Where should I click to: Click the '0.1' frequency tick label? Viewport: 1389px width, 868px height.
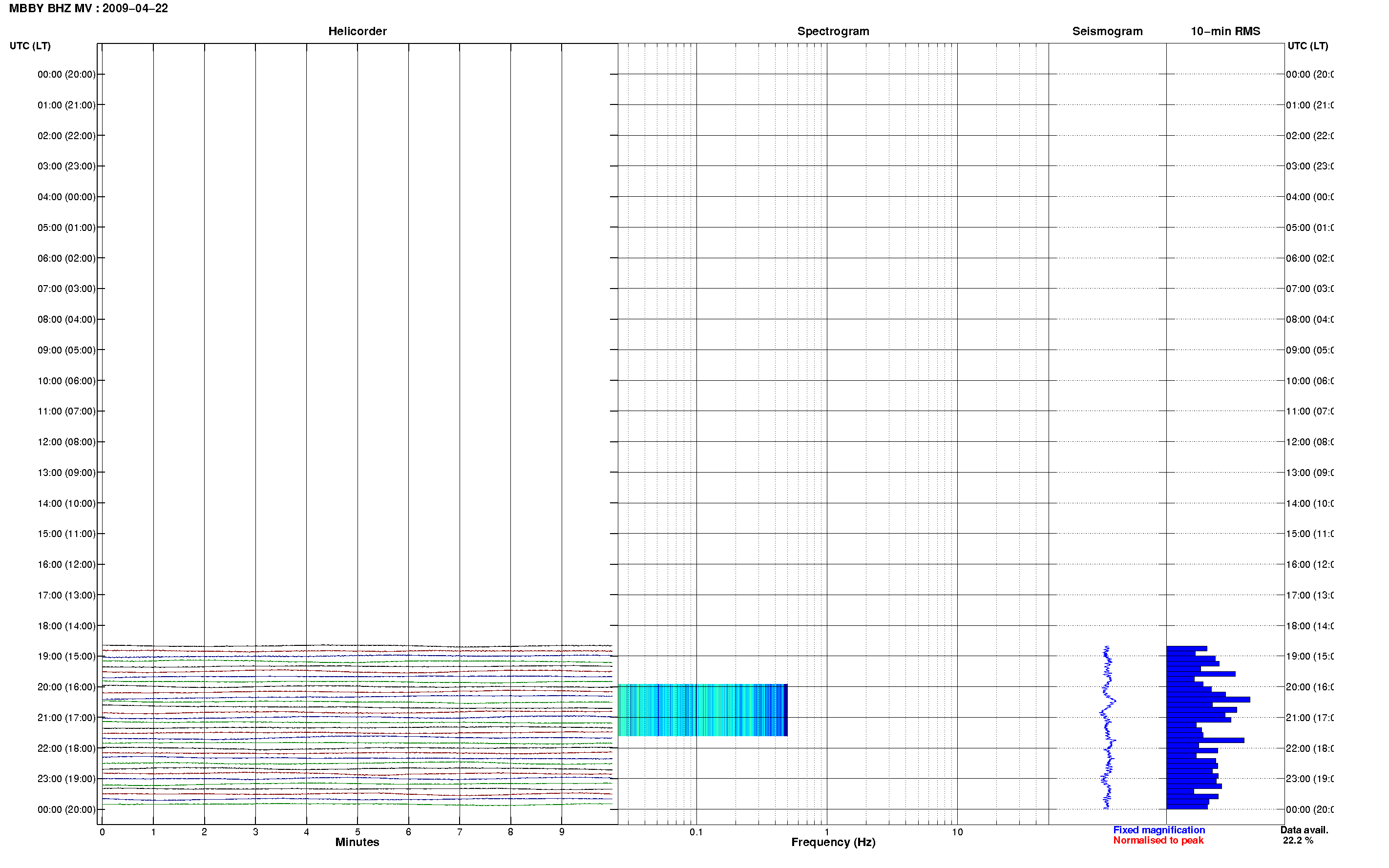point(696,832)
